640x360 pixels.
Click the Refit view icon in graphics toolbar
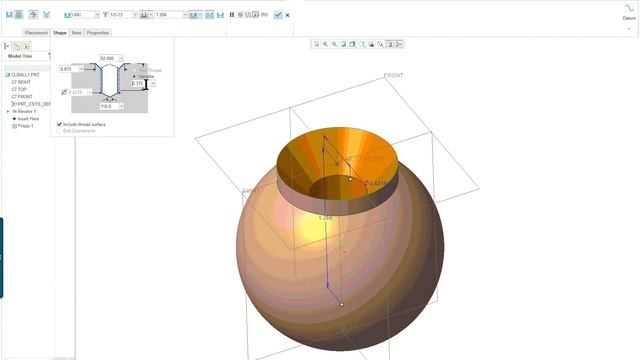click(316, 44)
